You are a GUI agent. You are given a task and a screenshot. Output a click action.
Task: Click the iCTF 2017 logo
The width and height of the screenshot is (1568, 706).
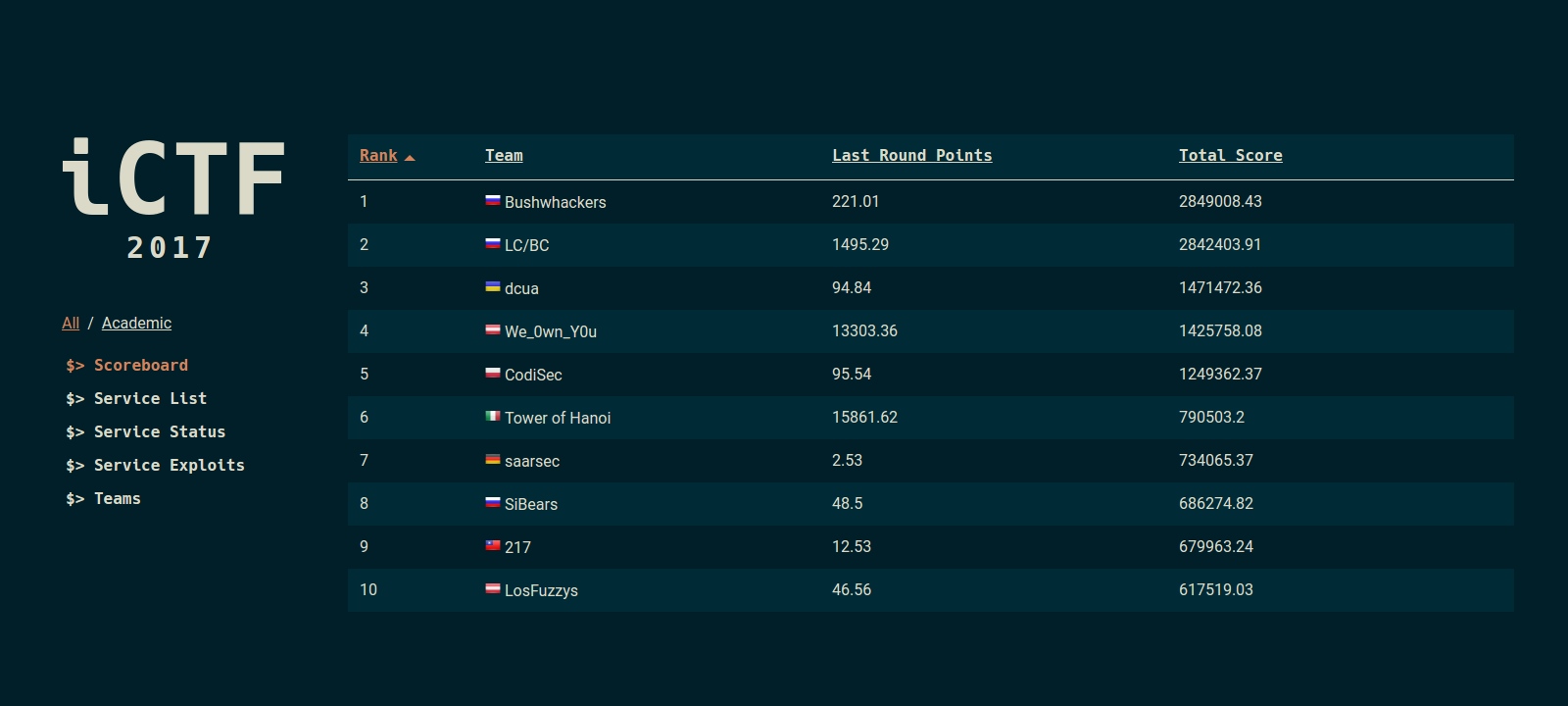pos(172,199)
